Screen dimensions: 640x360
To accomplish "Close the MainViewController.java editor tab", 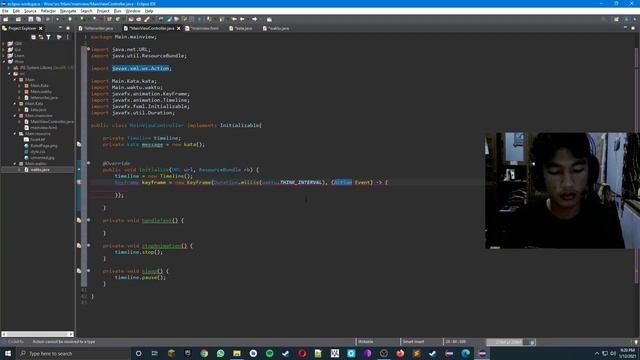I will pos(179,28).
